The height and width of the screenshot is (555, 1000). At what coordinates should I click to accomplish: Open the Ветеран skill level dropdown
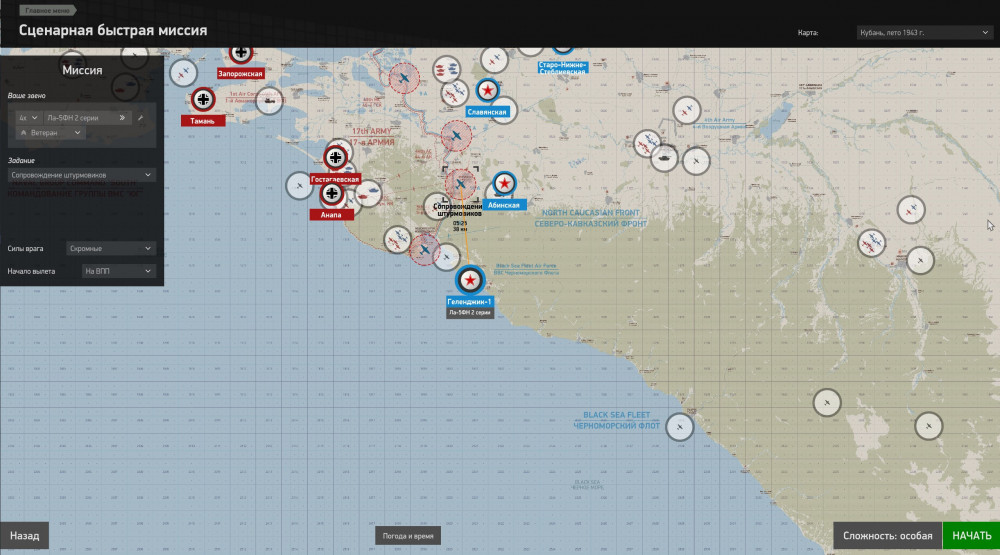pyautogui.click(x=50, y=133)
